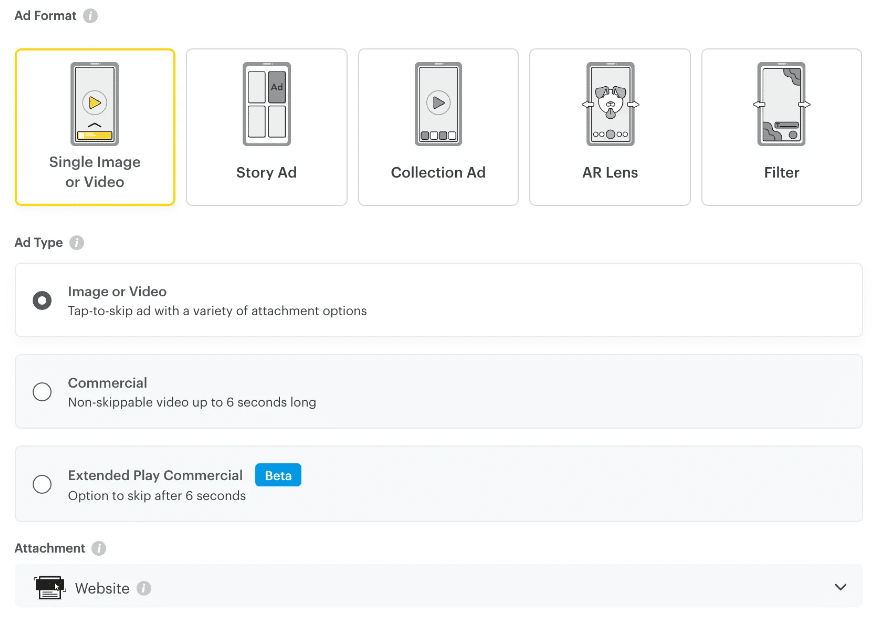Select the AR Lens format card
The width and height of the screenshot is (881, 621).
[610, 127]
